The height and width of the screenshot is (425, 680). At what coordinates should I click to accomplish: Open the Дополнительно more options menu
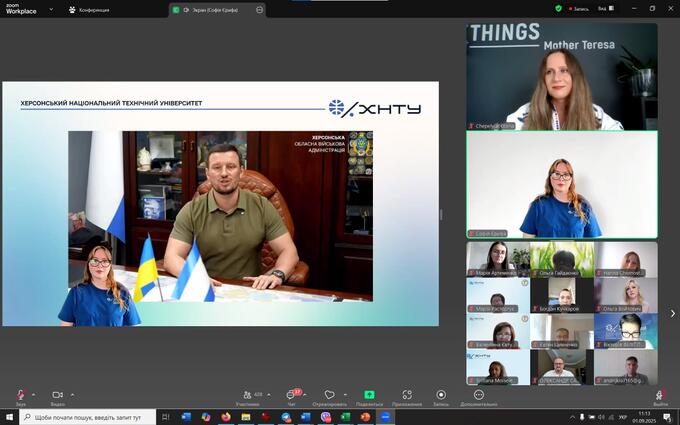click(478, 396)
